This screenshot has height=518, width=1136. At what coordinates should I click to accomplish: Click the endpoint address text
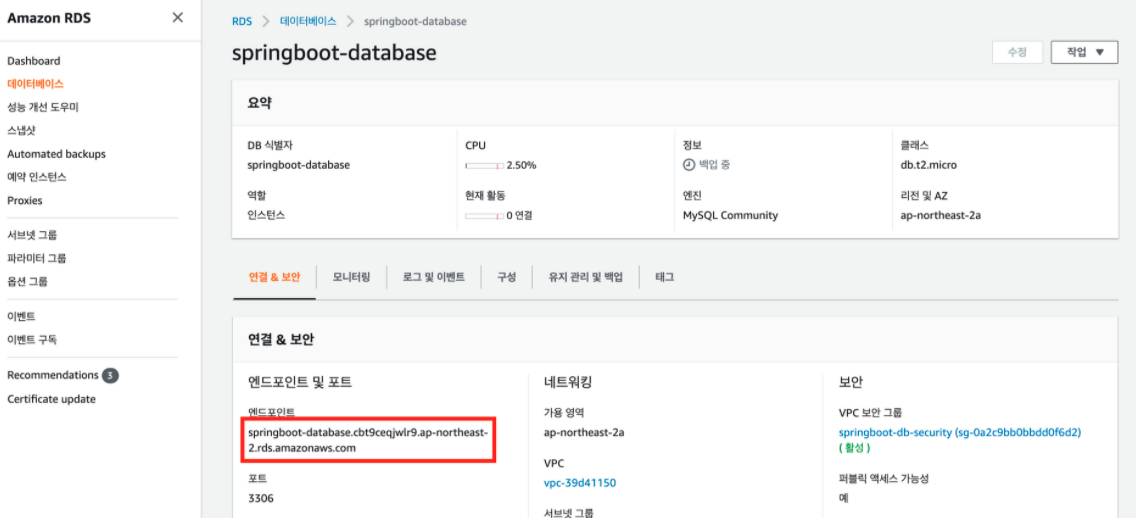coord(369,440)
